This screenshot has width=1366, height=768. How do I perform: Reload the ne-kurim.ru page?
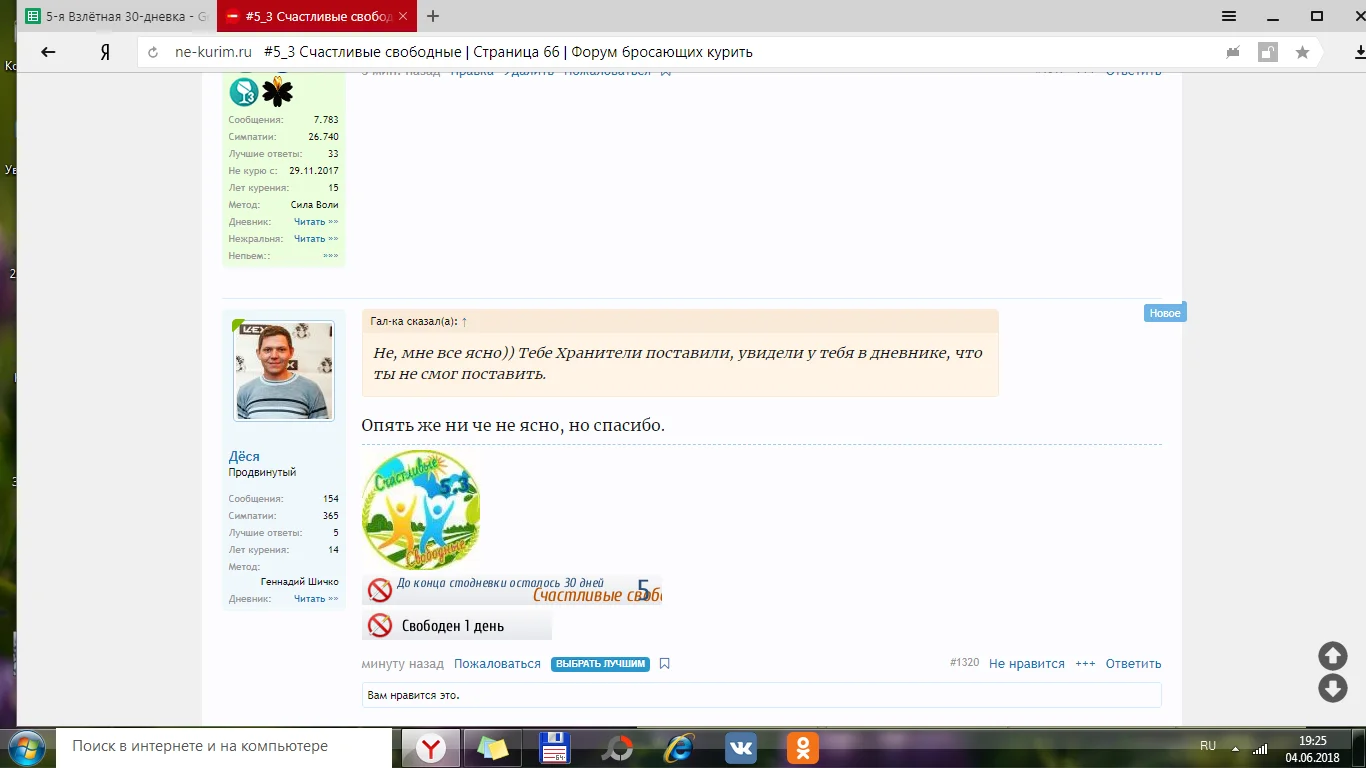[x=153, y=52]
